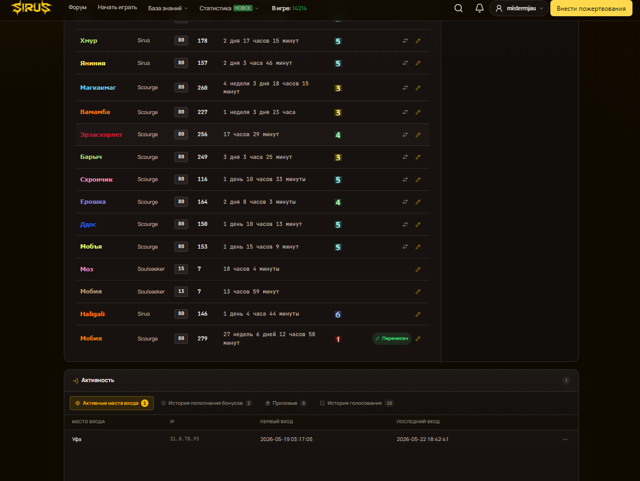Click the level 80 badge in Барыч row
The image size is (640, 481).
pyautogui.click(x=181, y=157)
